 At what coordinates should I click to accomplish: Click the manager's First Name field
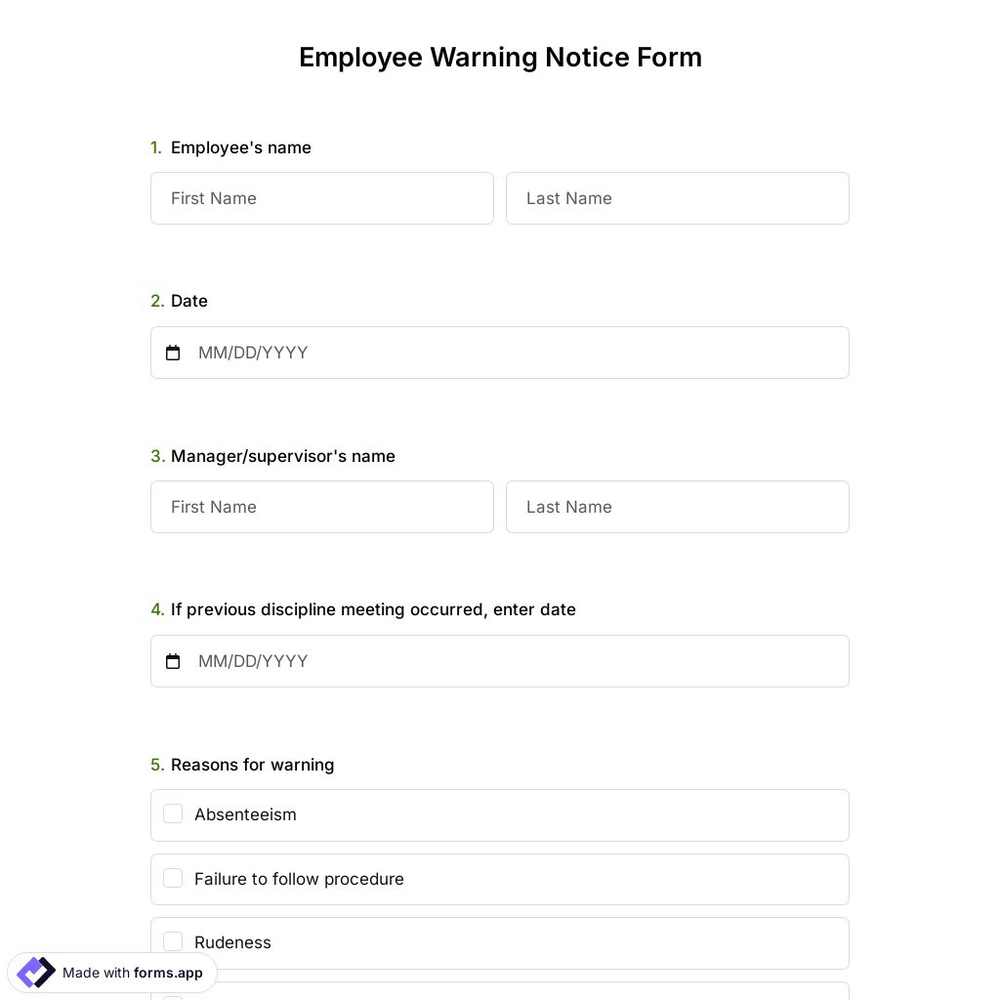tap(322, 506)
